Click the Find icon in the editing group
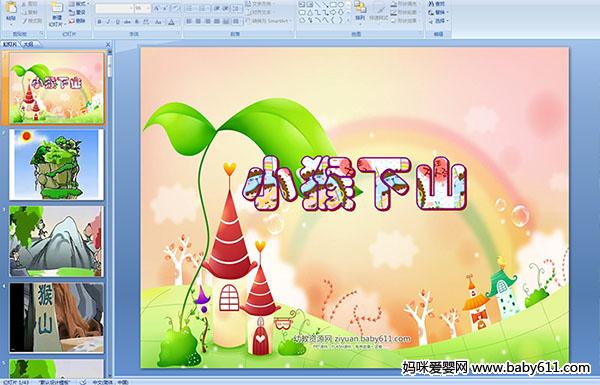Image resolution: width=600 pixels, height=385 pixels. pyautogui.click(x=437, y=4)
